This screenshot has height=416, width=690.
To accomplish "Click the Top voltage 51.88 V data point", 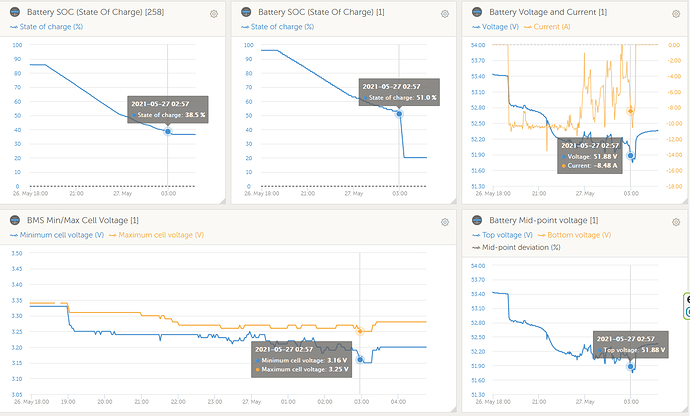I will (x=631, y=367).
